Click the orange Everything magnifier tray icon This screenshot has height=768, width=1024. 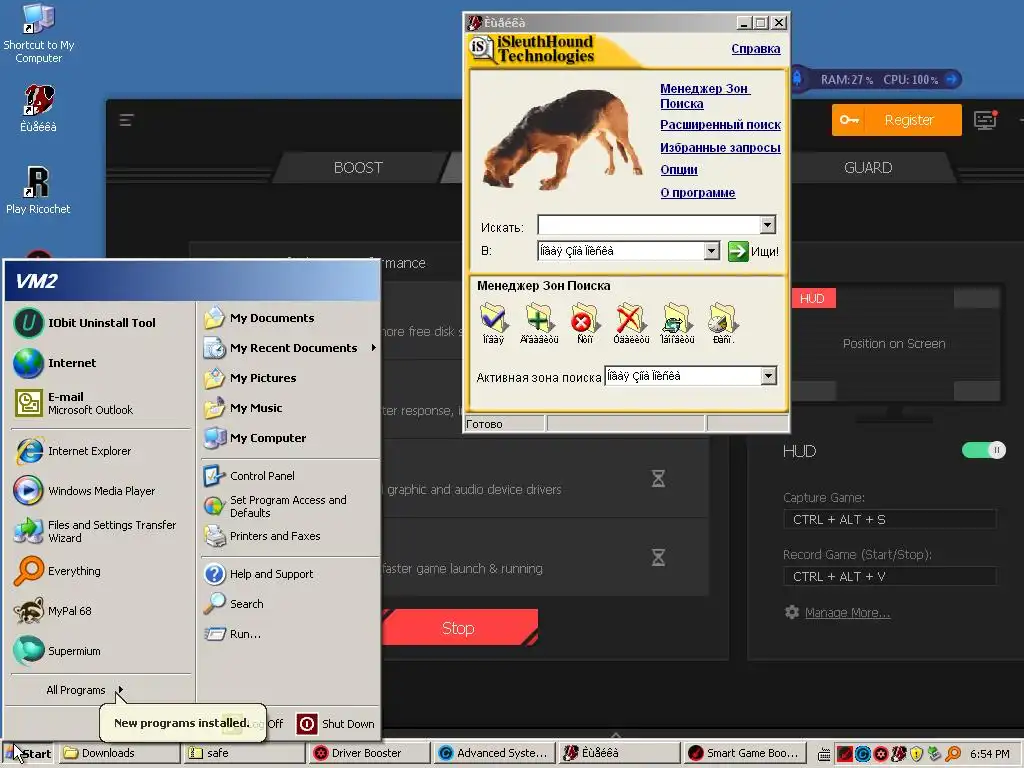[953, 754]
